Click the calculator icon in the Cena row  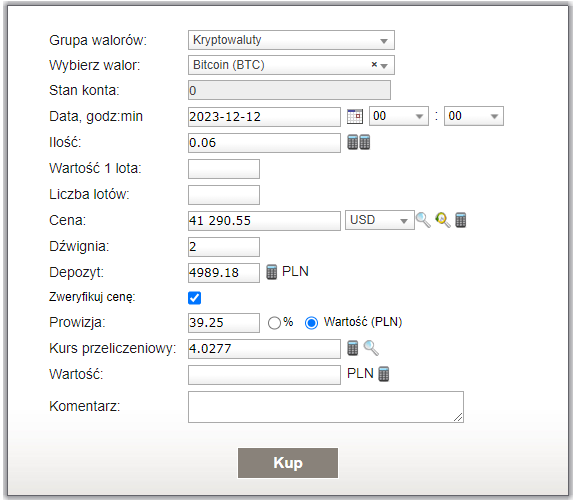461,220
